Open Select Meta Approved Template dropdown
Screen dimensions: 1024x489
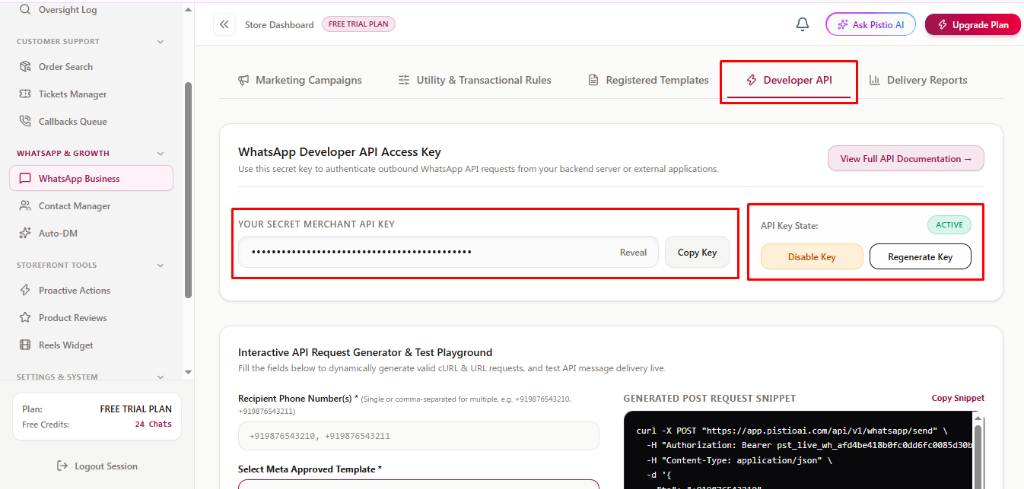[x=419, y=484]
